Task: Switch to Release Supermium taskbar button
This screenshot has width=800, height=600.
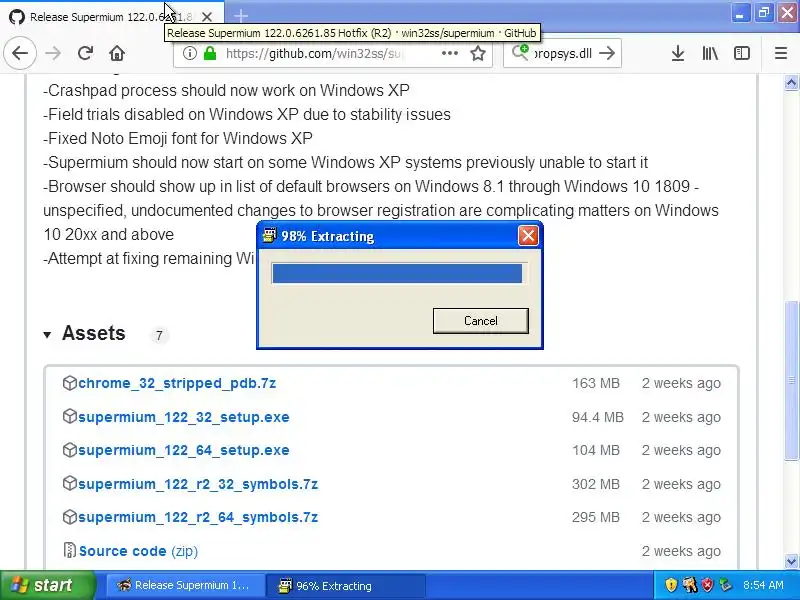Action: coord(185,585)
